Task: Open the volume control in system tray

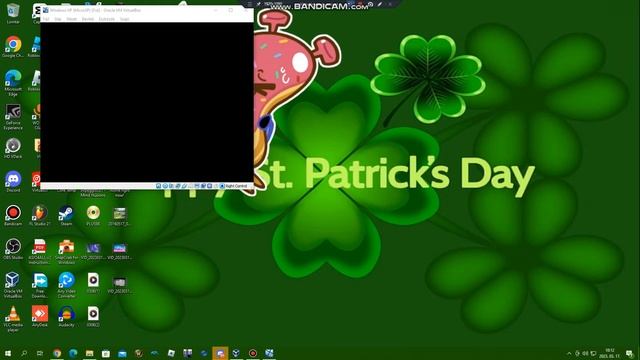Action: click(585, 353)
